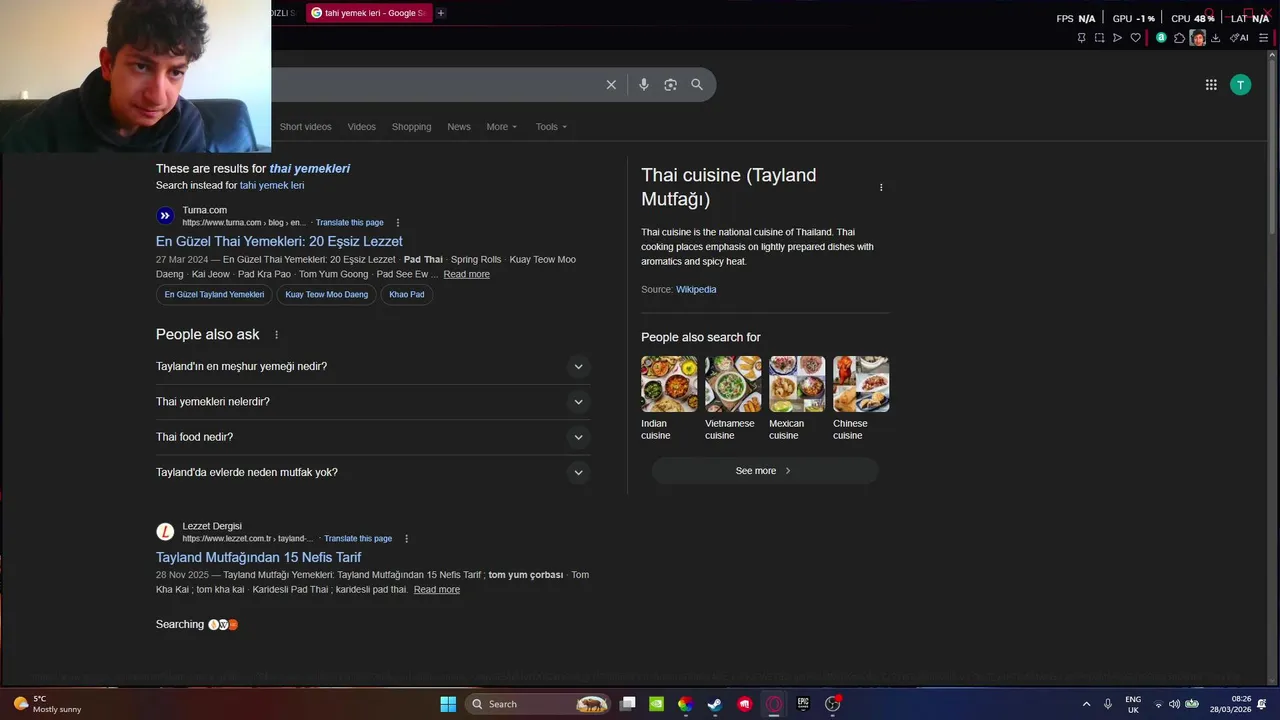Translate the Turna.com page

350,223
